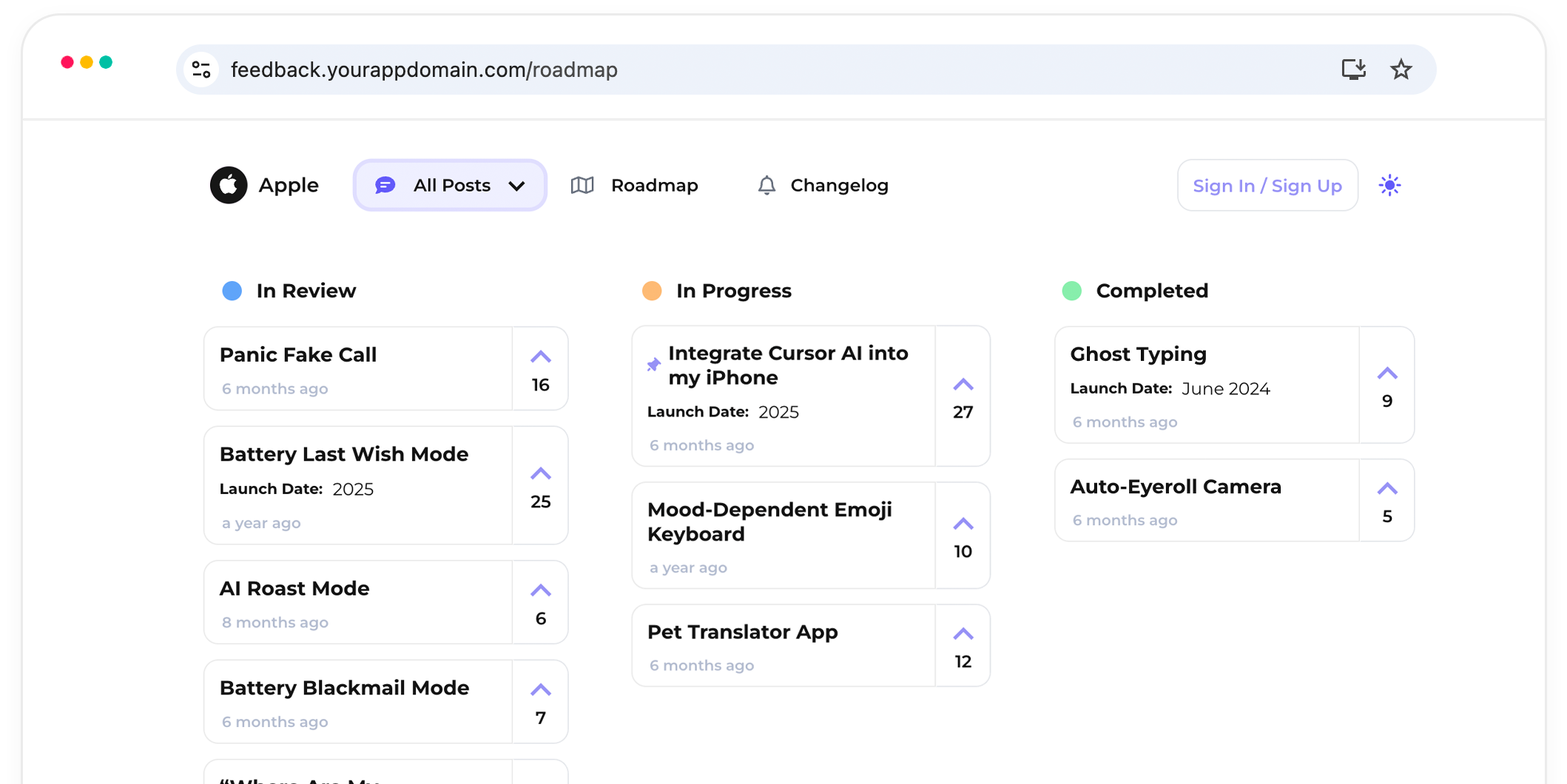Open the Changelog bell icon
Image resolution: width=1567 pixels, height=784 pixels.
click(767, 185)
